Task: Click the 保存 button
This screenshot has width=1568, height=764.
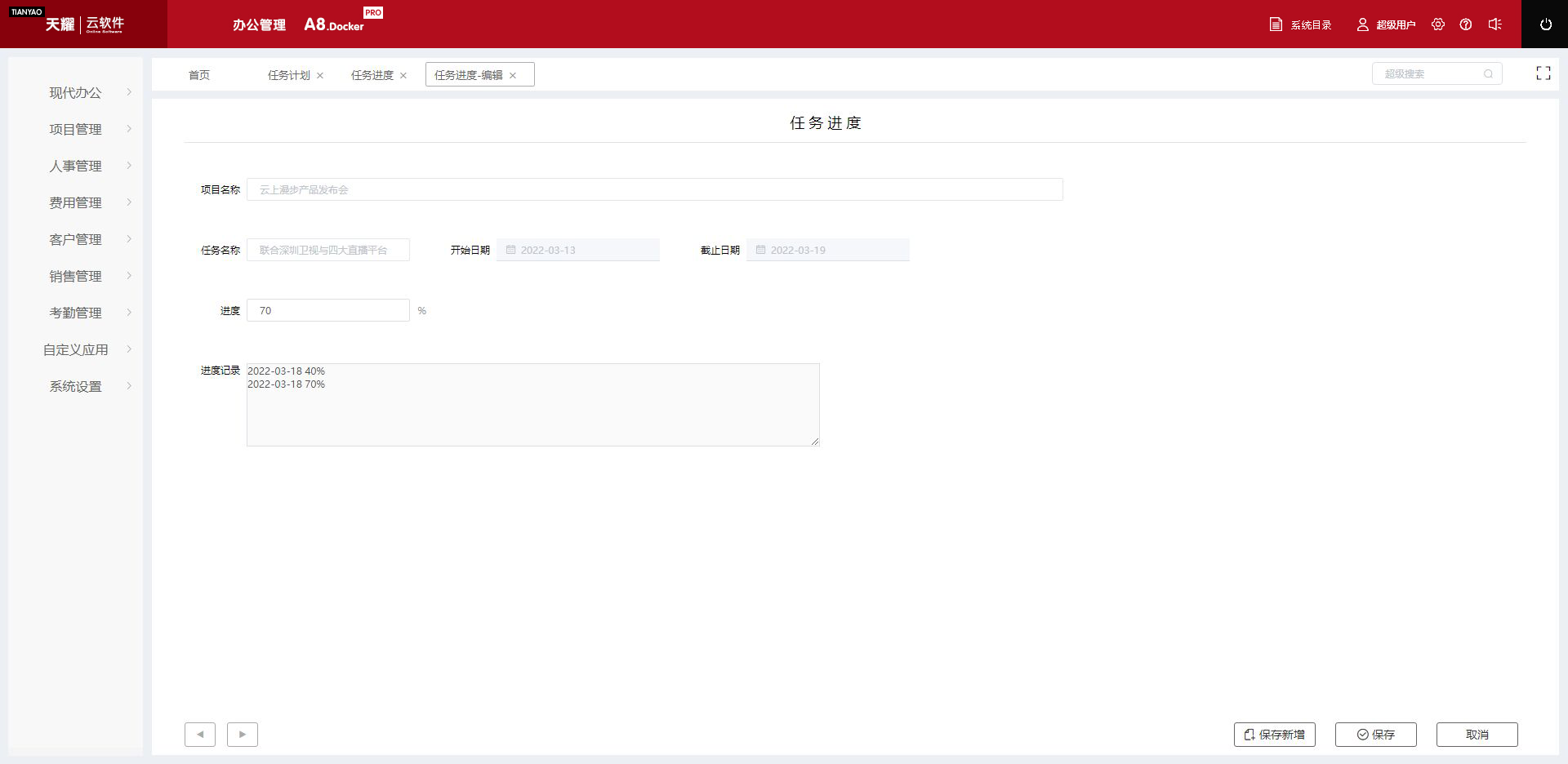Action: click(x=1375, y=735)
